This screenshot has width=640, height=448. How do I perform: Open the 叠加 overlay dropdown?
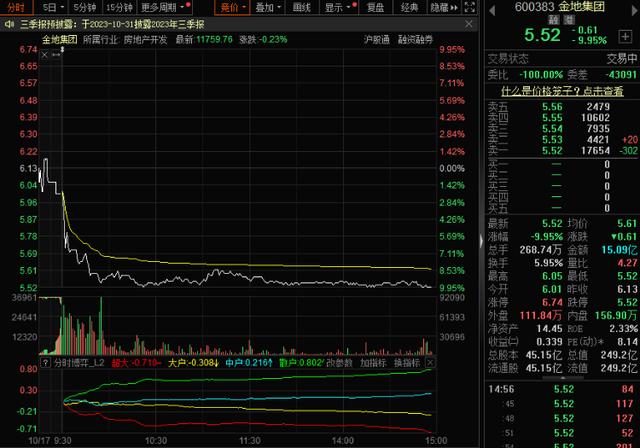[268, 7]
